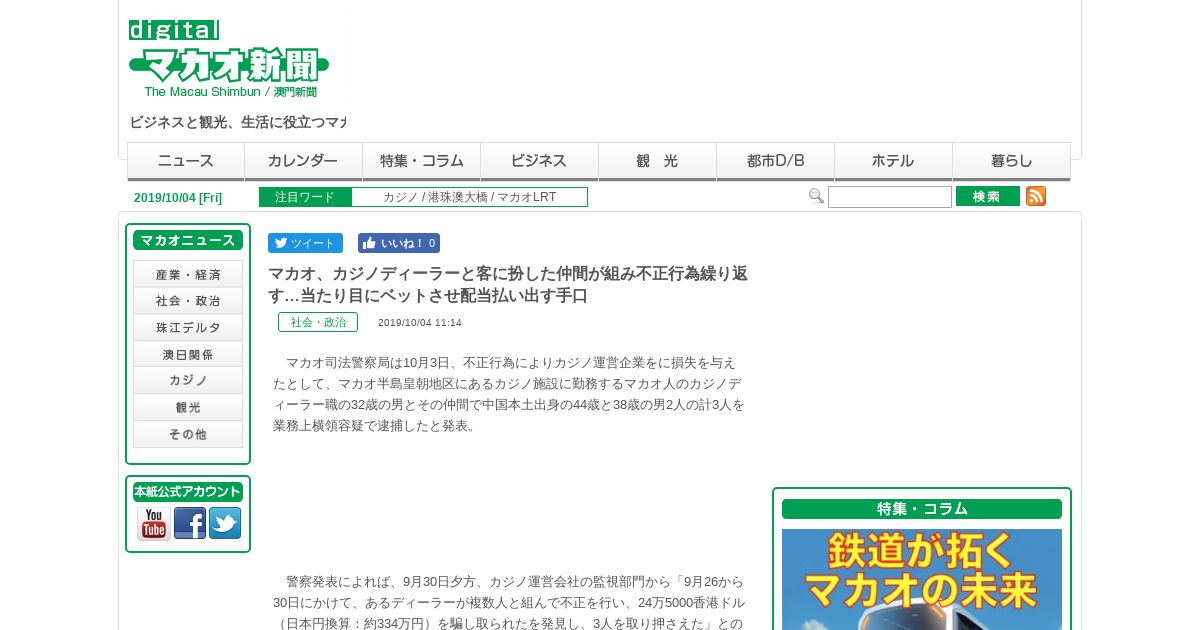The height and width of the screenshot is (630, 1200).
Task: Like the article with いいね！ button
Action: click(x=399, y=243)
